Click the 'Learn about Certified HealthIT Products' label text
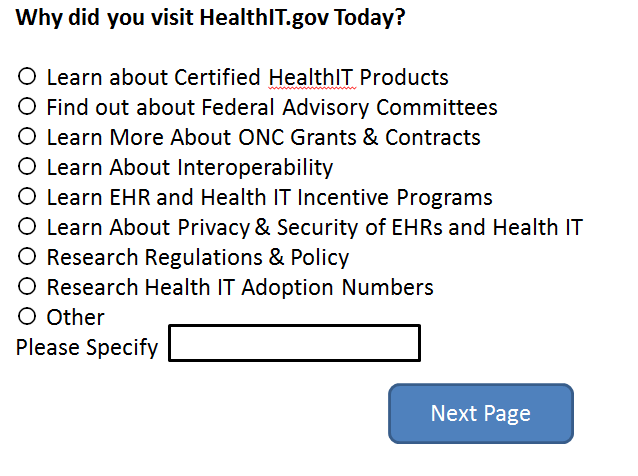Viewport: 638px width, 476px height. 247,77
